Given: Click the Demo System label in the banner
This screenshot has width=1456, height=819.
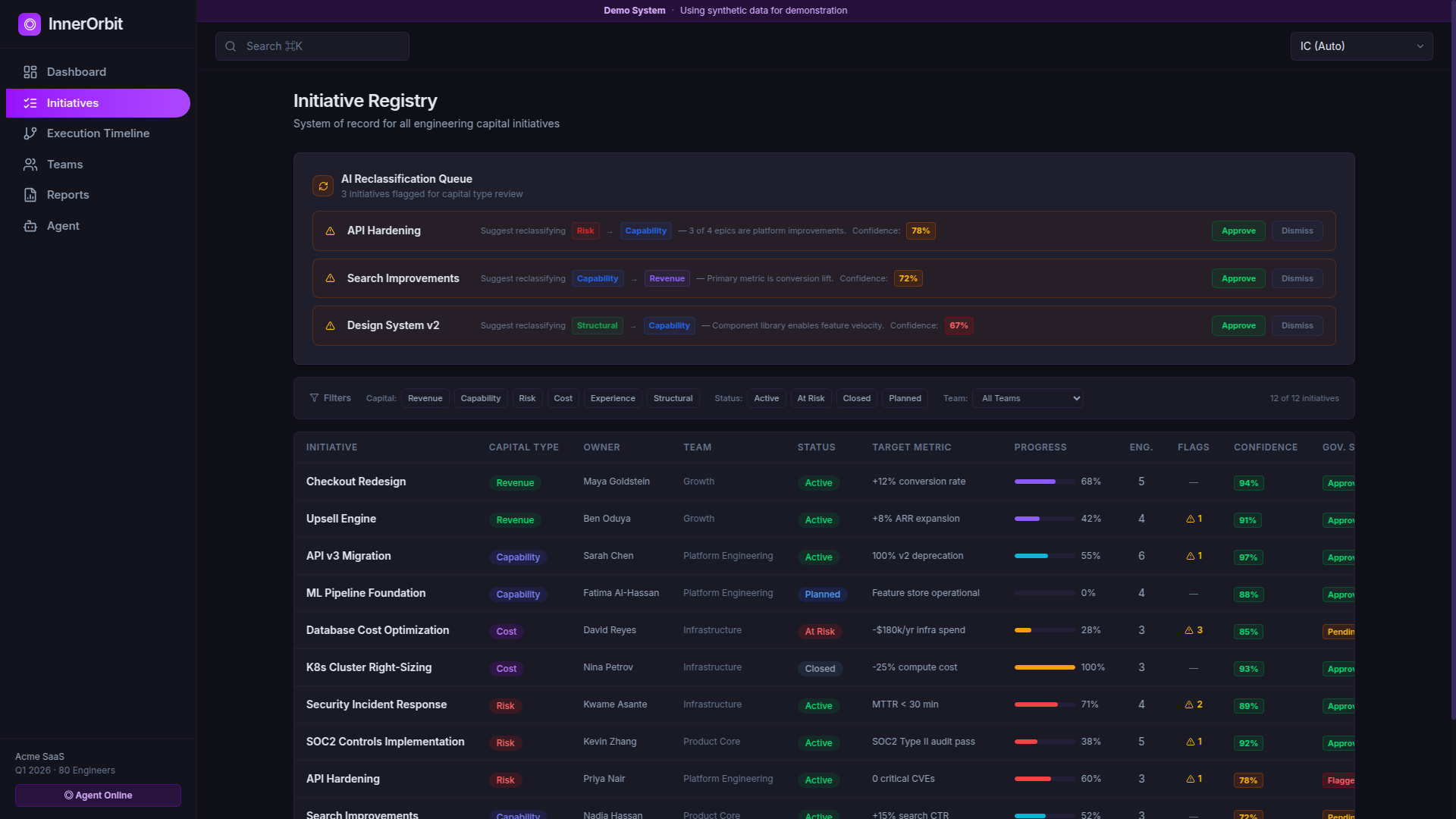Looking at the screenshot, I should pyautogui.click(x=634, y=11).
